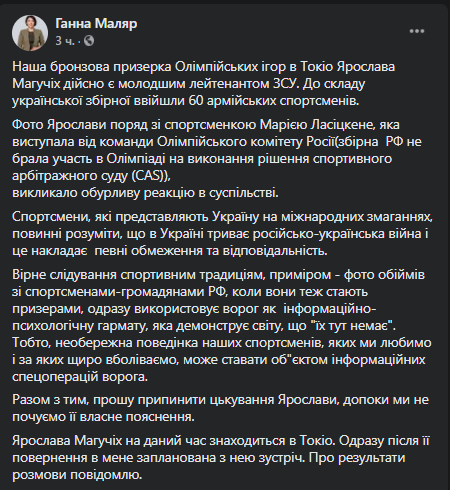Screen dimensions: 450x490
Task: Click the words "спецоперацій ворога" in the text
Action: (x=80, y=377)
